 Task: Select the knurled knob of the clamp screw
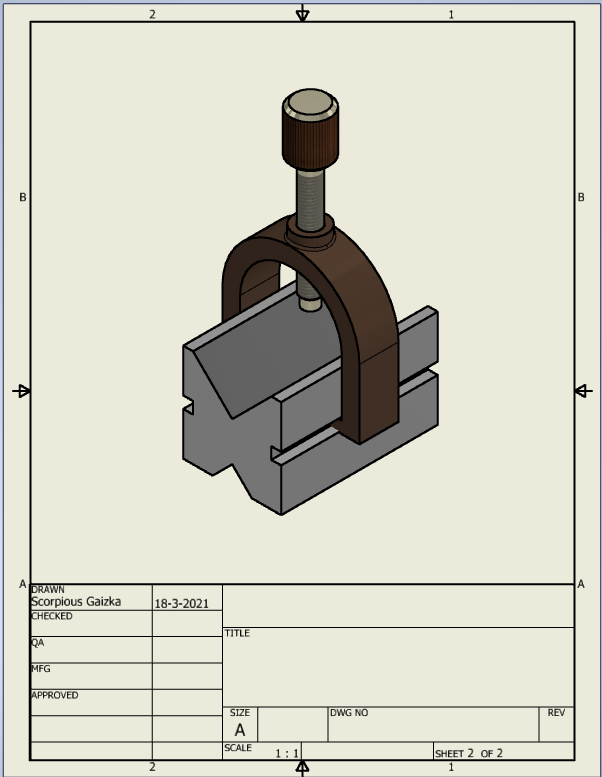coord(311,130)
